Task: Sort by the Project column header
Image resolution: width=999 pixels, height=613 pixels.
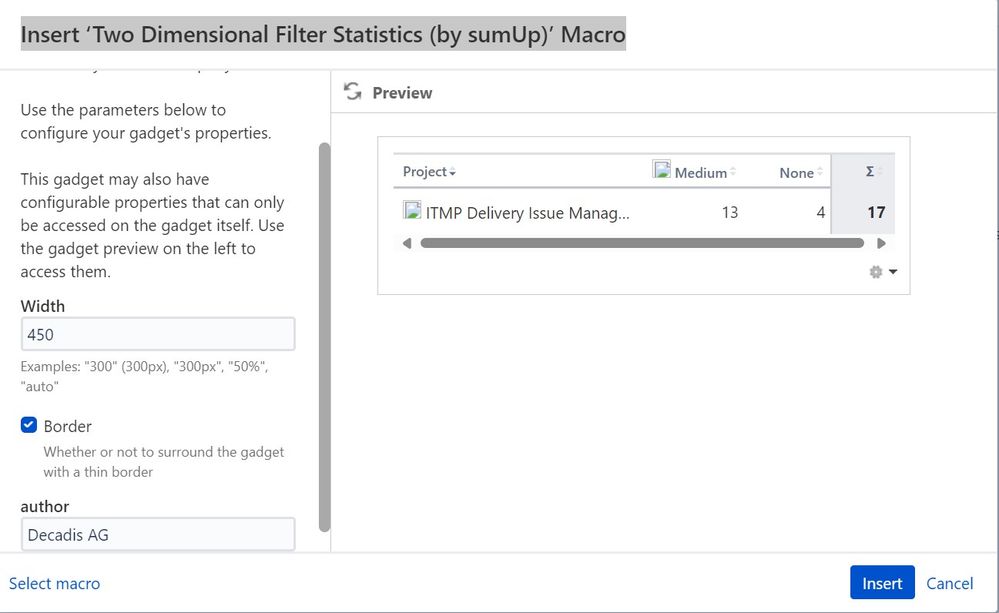Action: (x=428, y=172)
